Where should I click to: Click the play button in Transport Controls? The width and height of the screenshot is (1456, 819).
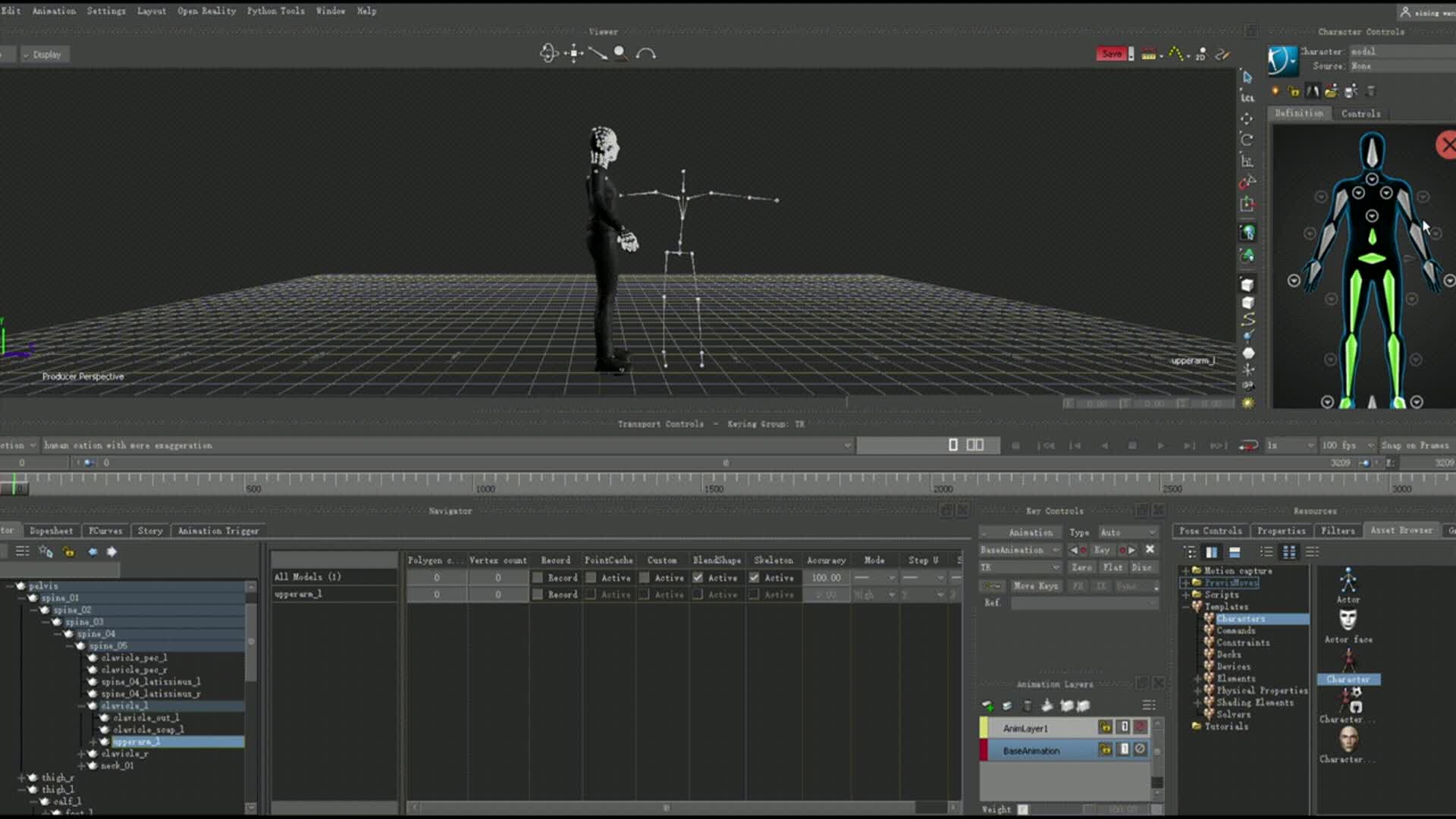(x=1160, y=446)
